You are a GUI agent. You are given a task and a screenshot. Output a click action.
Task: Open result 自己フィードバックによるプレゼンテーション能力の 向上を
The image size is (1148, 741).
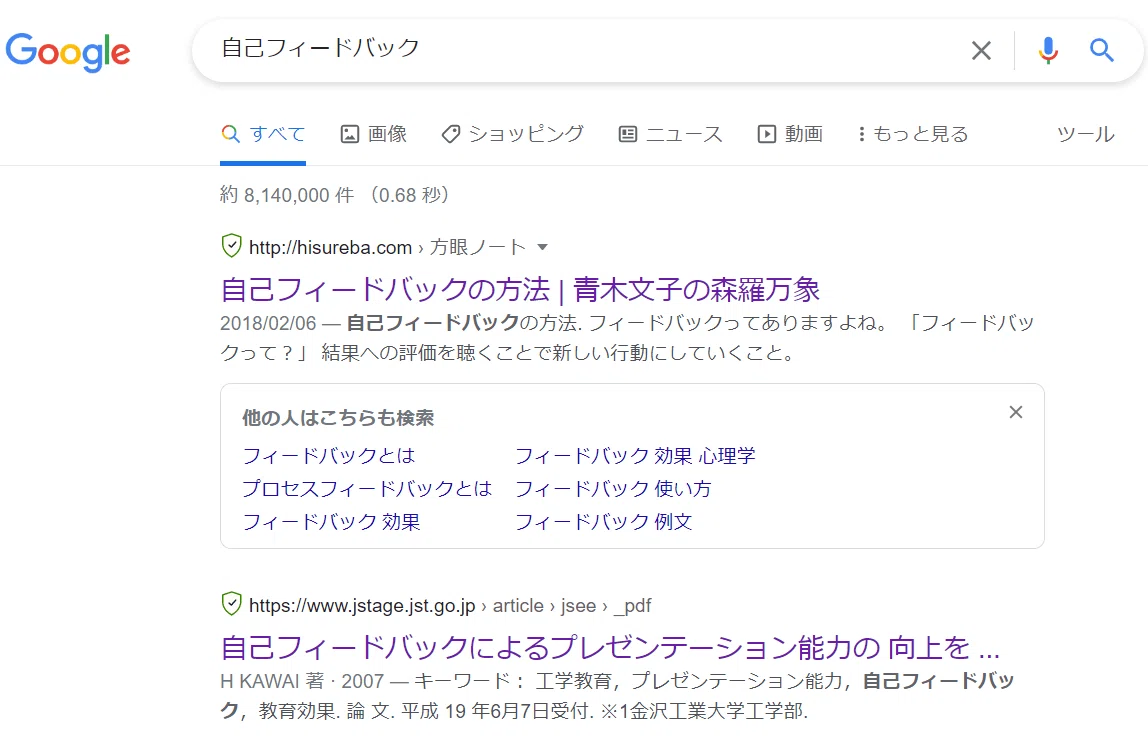(x=610, y=648)
